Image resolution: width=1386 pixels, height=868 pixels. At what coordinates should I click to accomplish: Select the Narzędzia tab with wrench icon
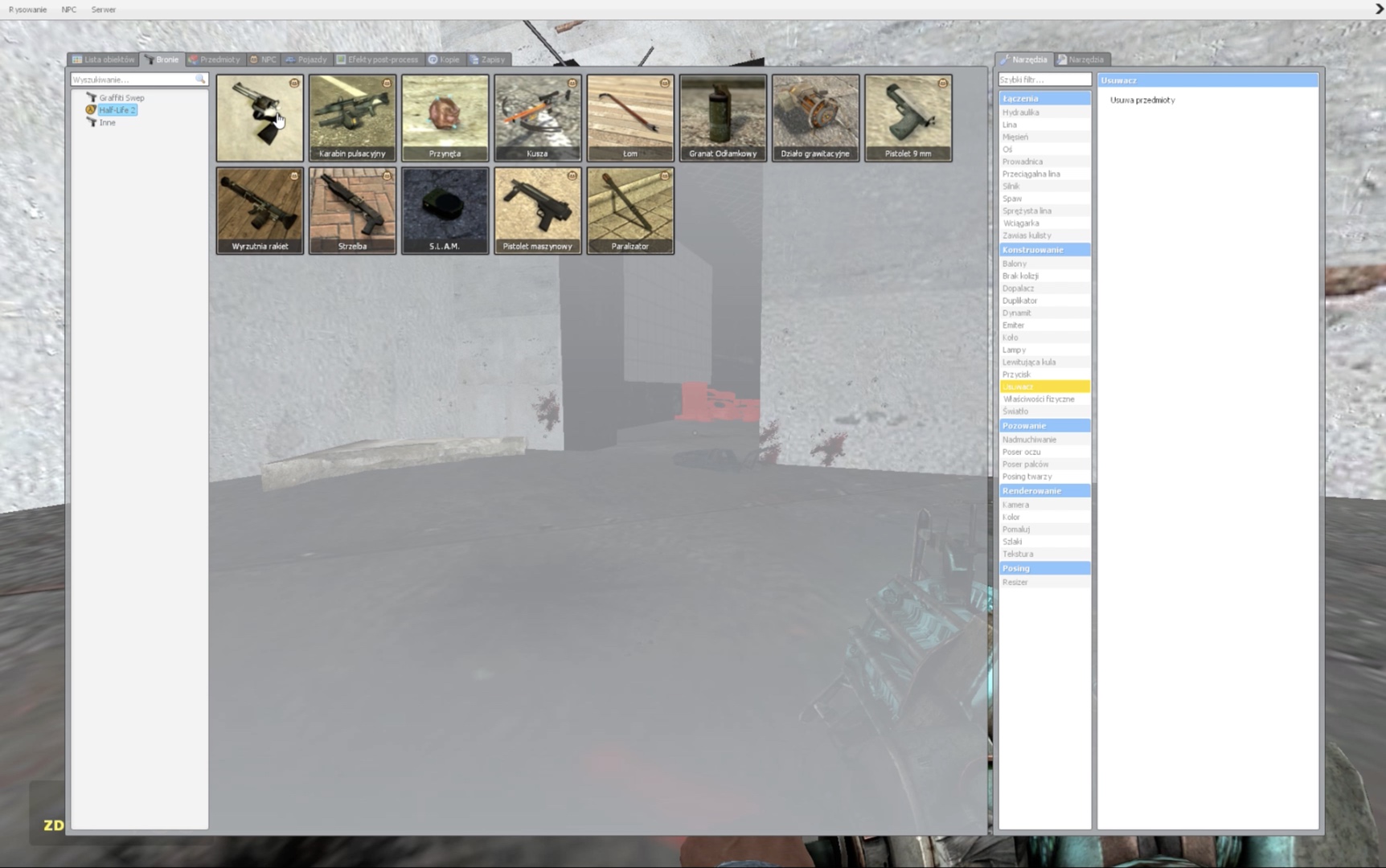[x=1024, y=59]
